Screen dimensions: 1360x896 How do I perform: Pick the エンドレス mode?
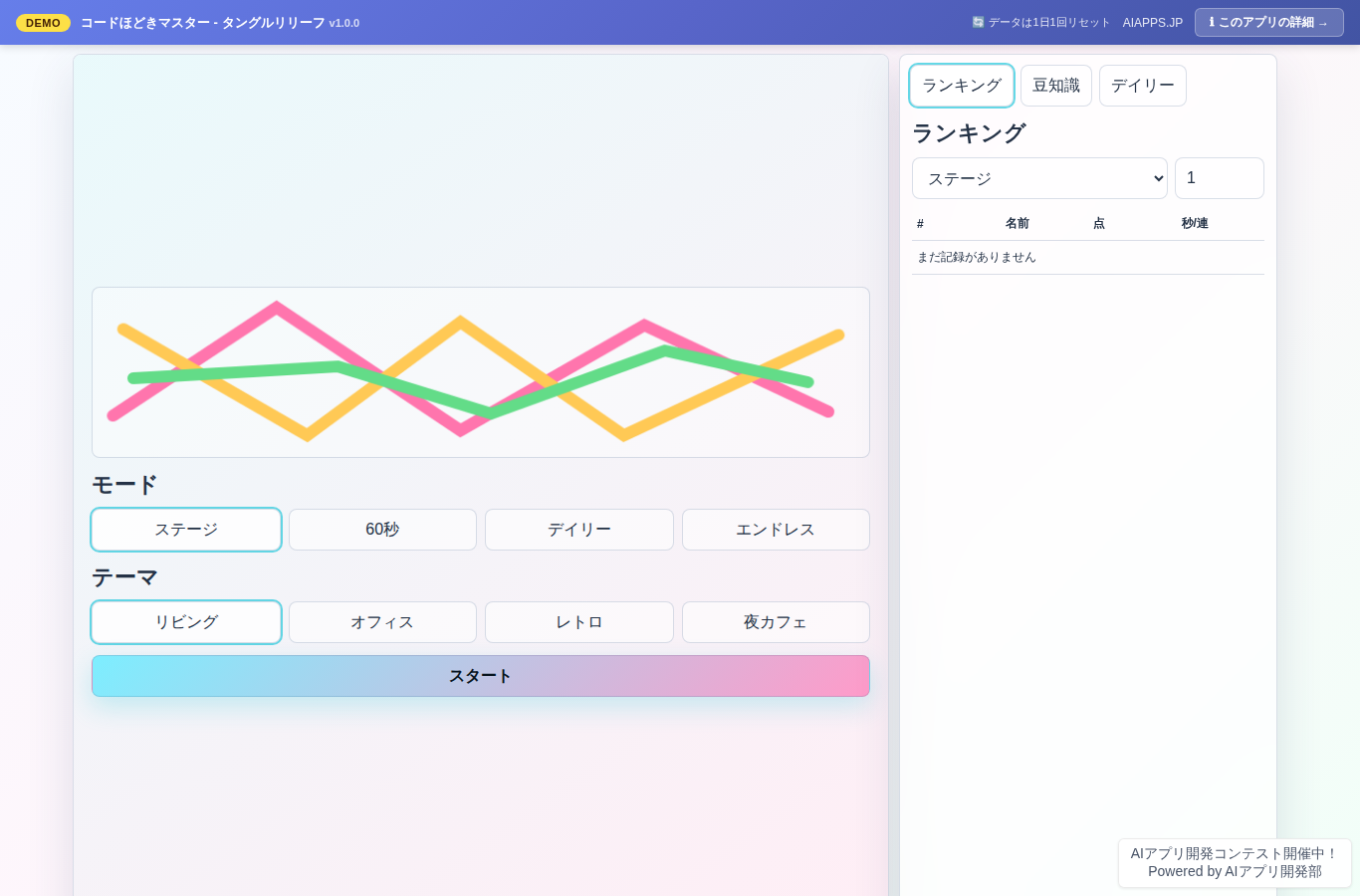coord(776,530)
